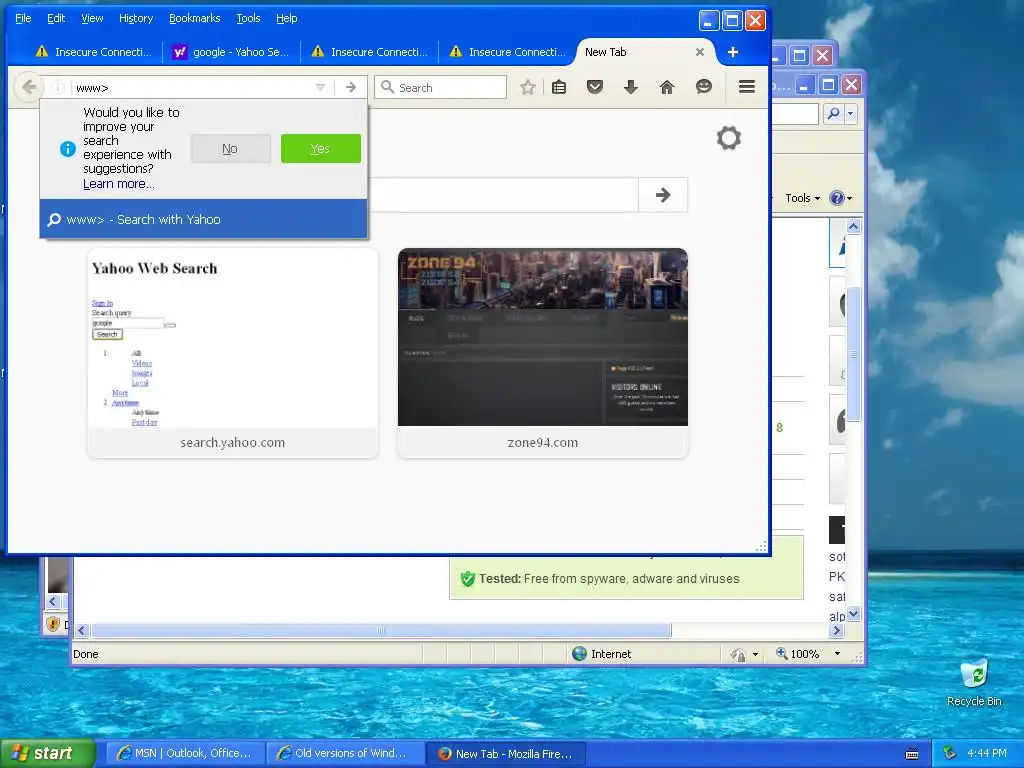Viewport: 1024px width, 768px height.
Task: Open the Bookmarks menu
Action: 195,18
